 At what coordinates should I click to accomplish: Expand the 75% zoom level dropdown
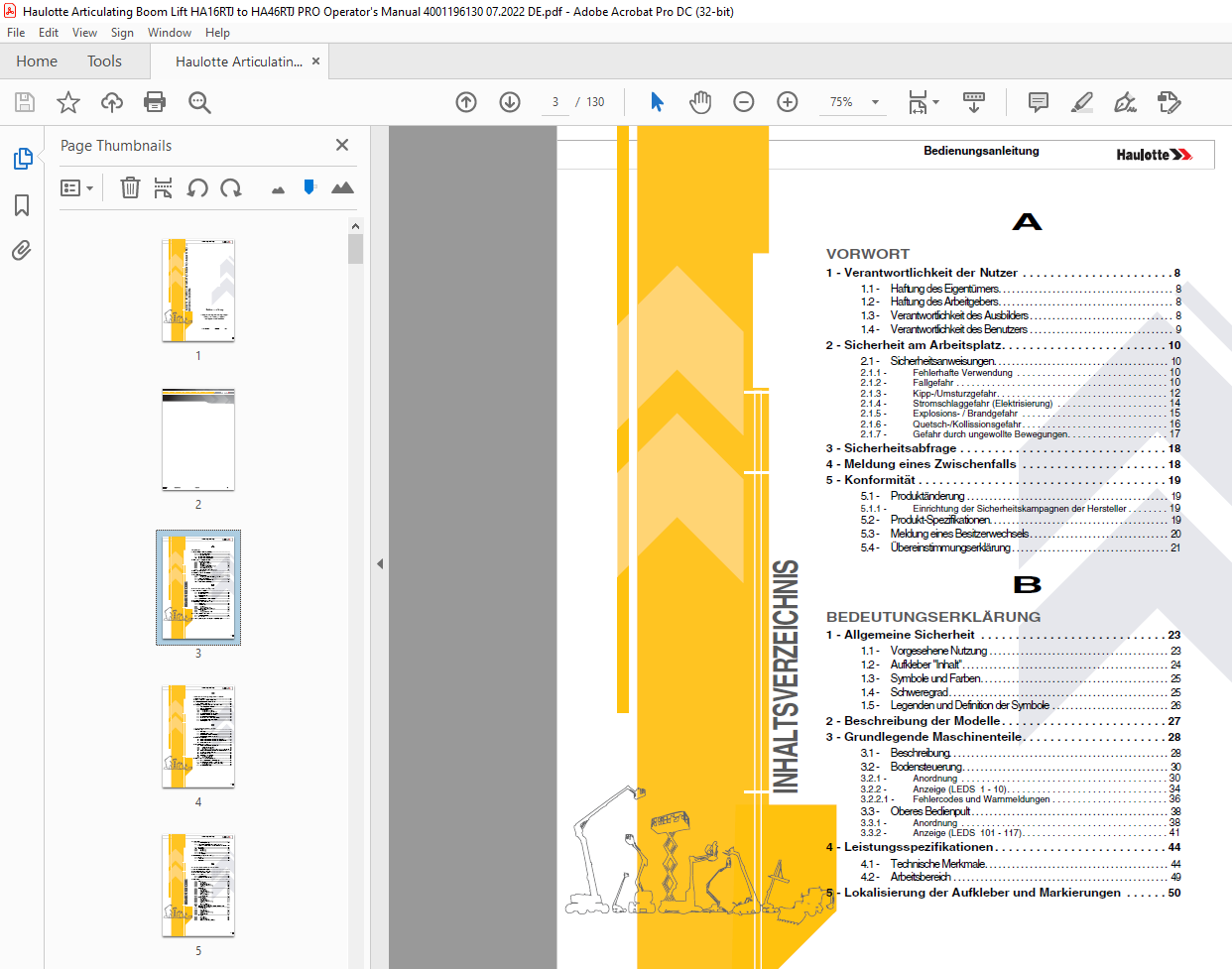pos(875,102)
